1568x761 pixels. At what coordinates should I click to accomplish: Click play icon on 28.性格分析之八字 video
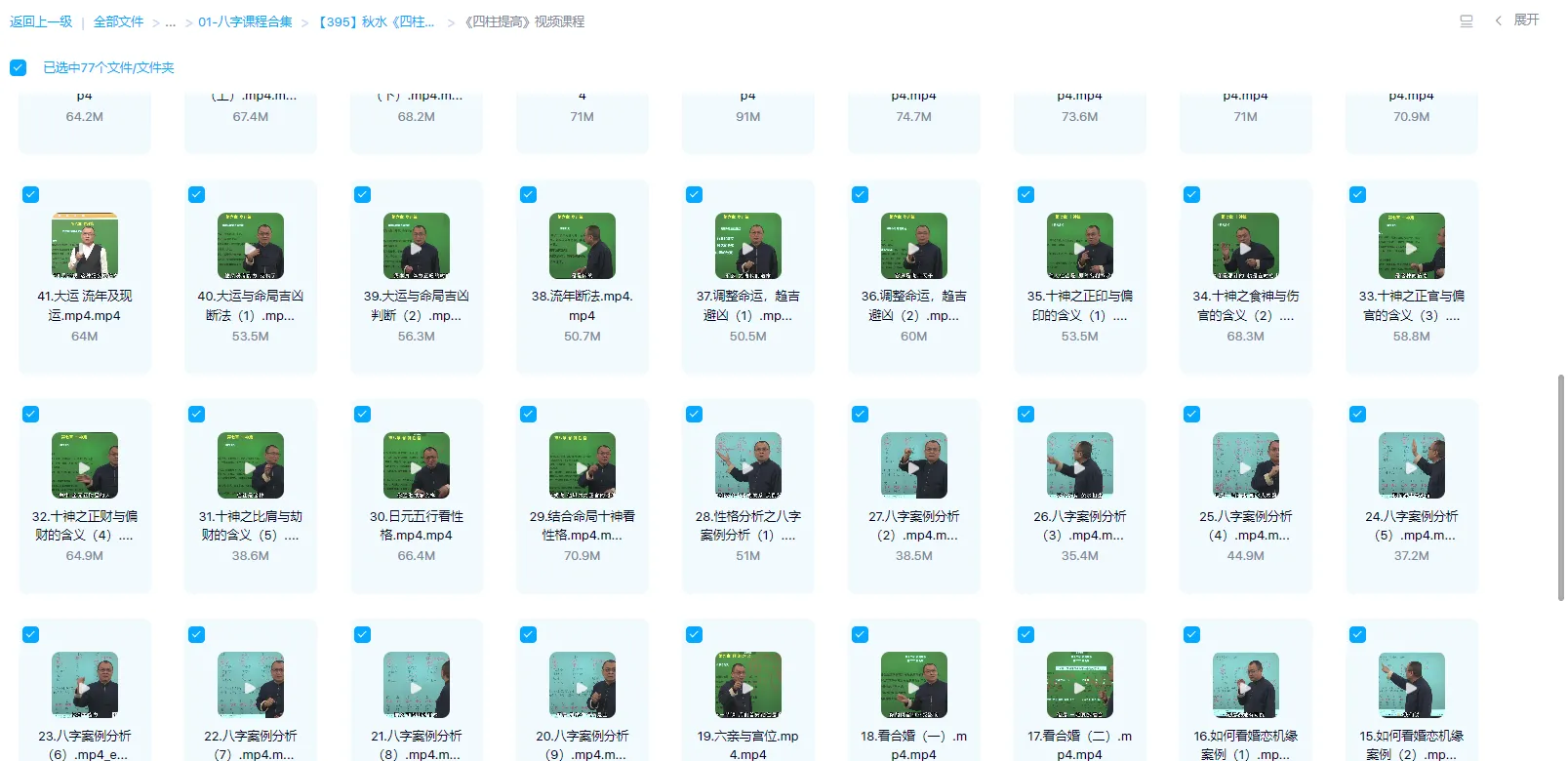click(748, 467)
